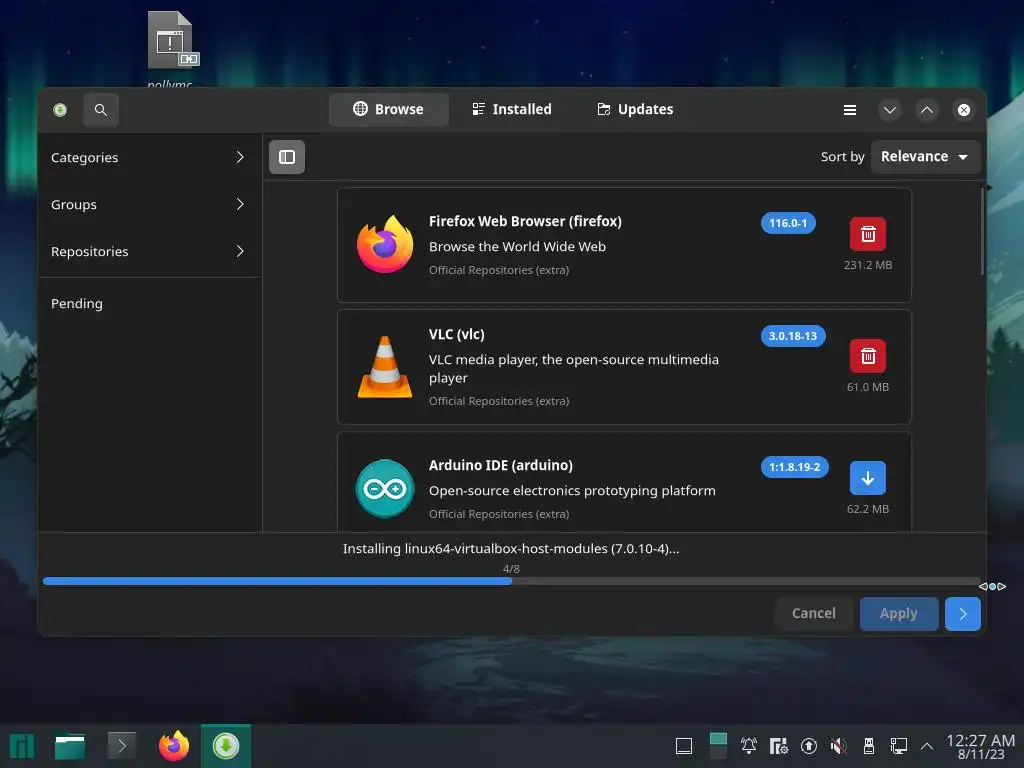Remove Firefox using its trash button
The image size is (1024, 768).
[867, 234]
